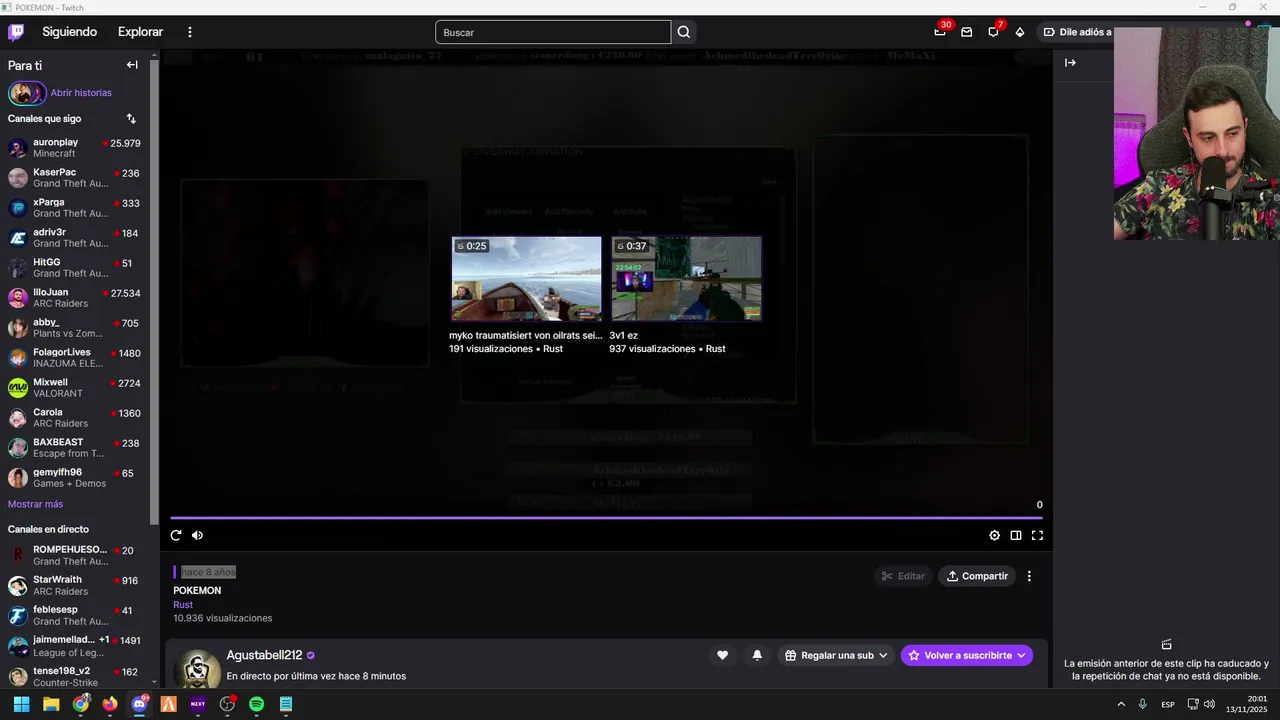Viewport: 1280px width, 720px height.
Task: Expand Volver a suscribirte dropdown
Action: tap(967, 655)
